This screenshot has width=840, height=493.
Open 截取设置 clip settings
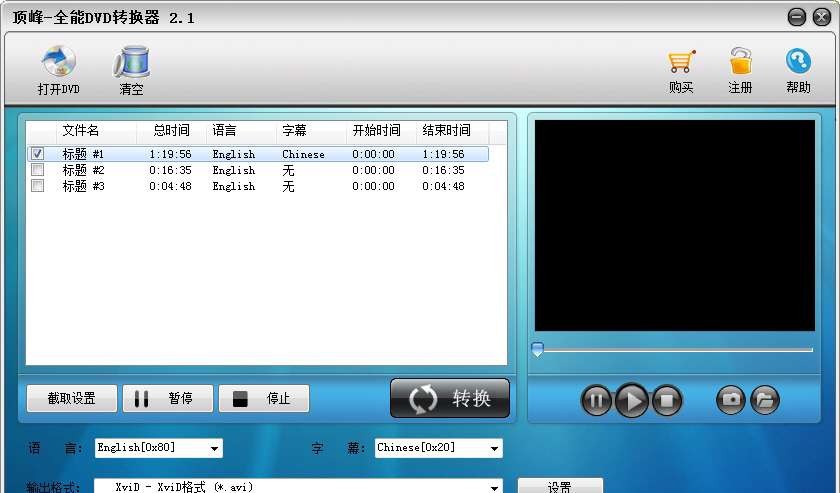(x=72, y=399)
